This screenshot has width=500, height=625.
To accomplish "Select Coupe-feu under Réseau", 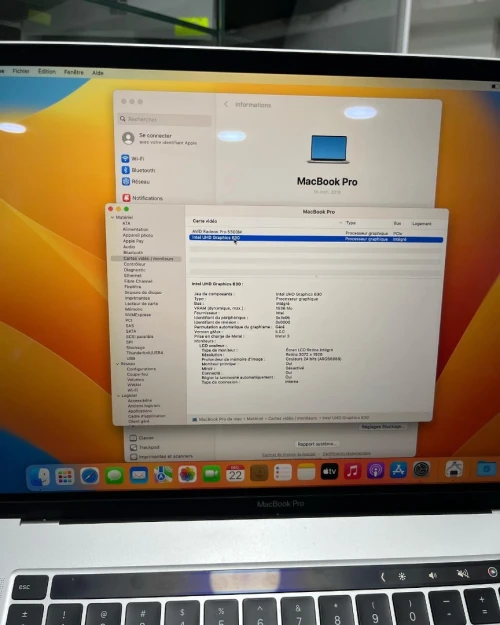I will pos(138,374).
